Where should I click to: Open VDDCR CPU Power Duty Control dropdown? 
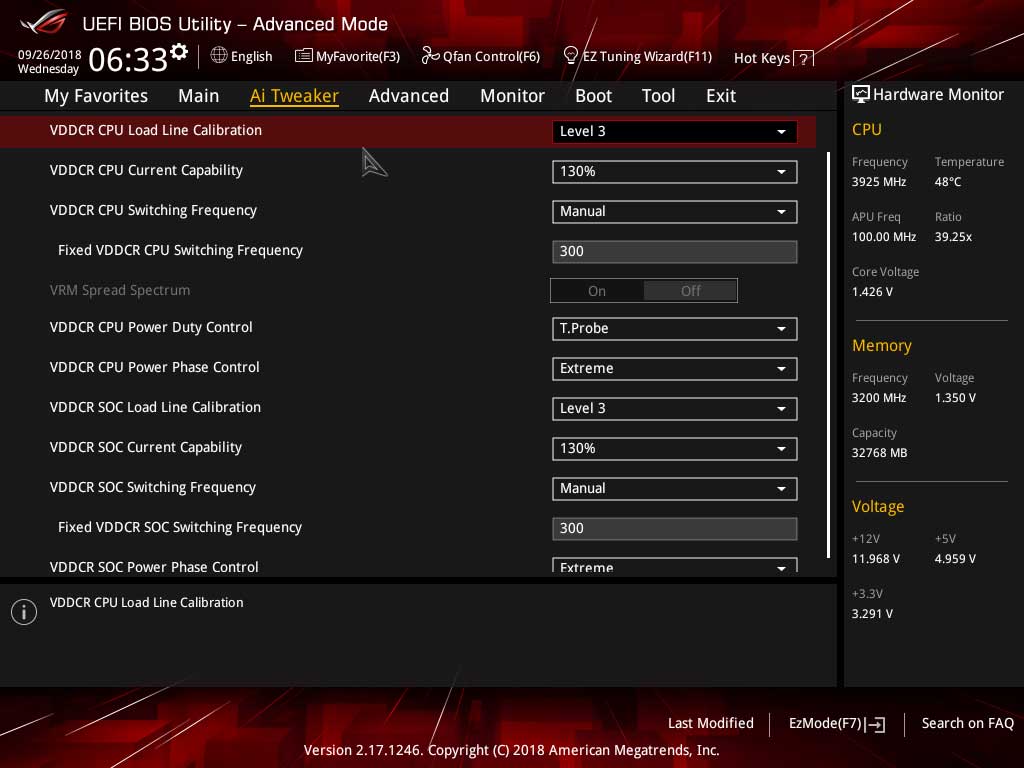click(x=675, y=328)
